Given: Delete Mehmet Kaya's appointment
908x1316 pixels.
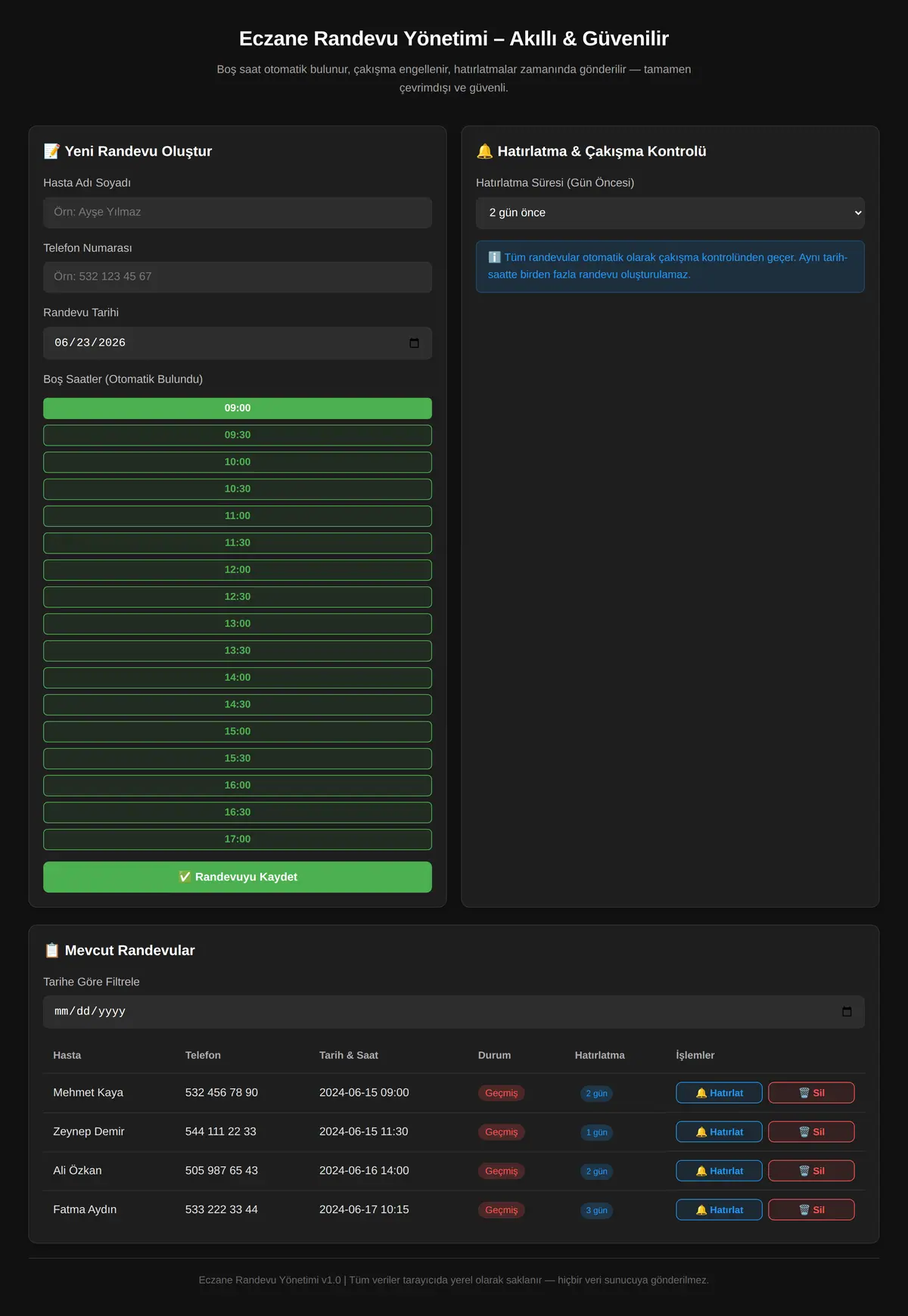Looking at the screenshot, I should tap(811, 1093).
